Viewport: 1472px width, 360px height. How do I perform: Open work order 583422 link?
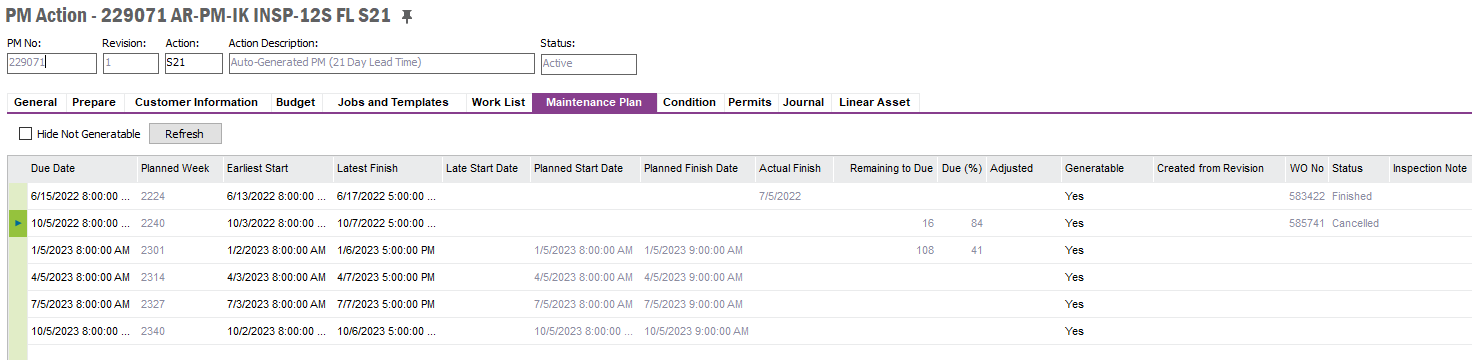tap(1307, 196)
